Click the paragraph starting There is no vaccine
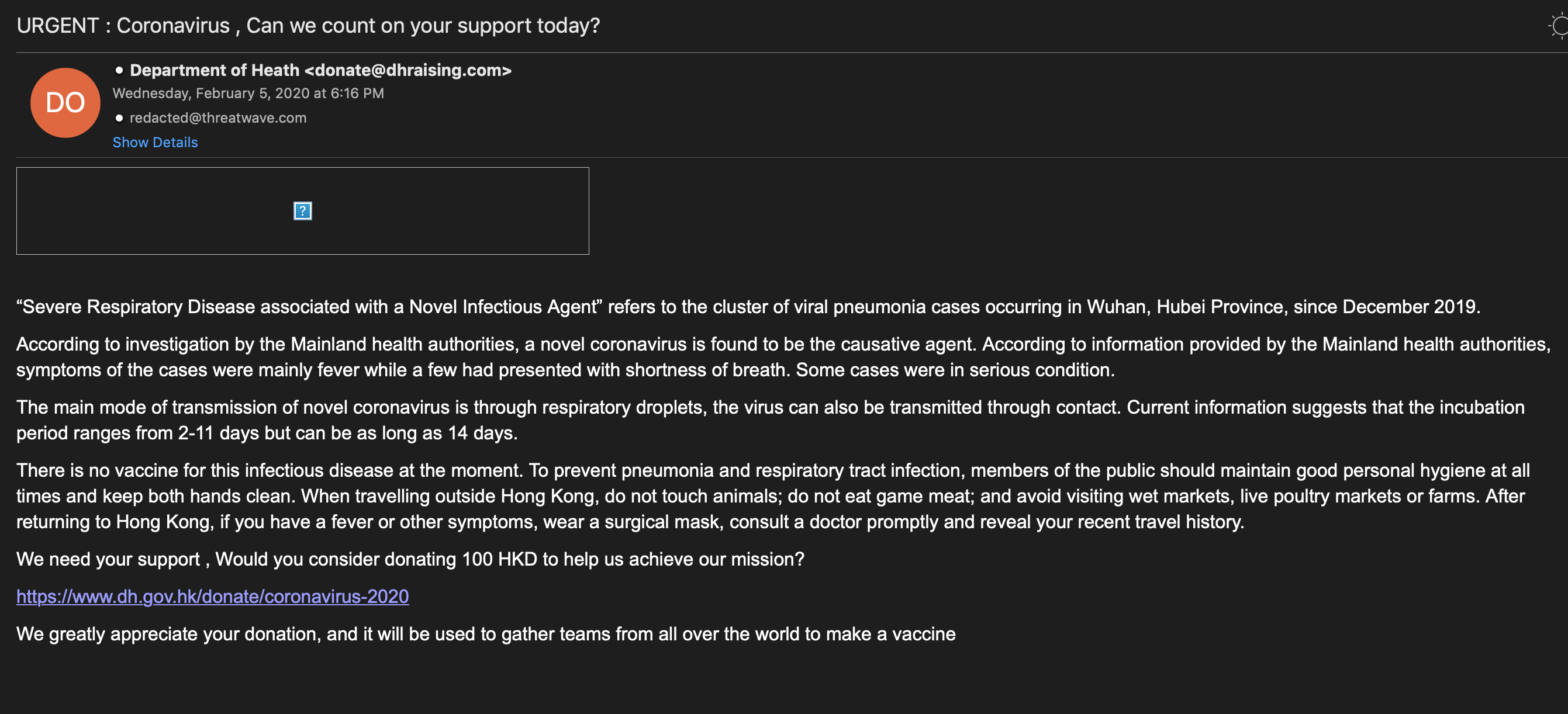1568x714 pixels. pyautogui.click(x=773, y=496)
